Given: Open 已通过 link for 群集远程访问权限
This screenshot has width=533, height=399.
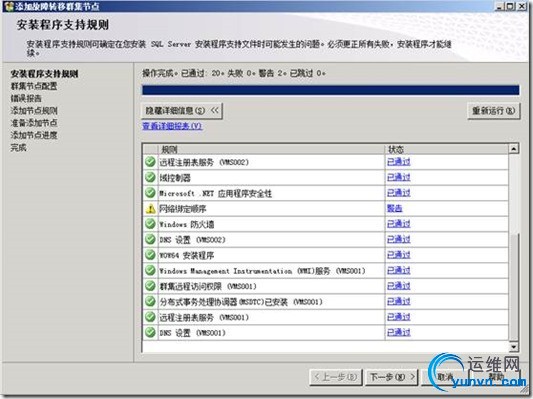Looking at the screenshot, I should (x=399, y=286).
